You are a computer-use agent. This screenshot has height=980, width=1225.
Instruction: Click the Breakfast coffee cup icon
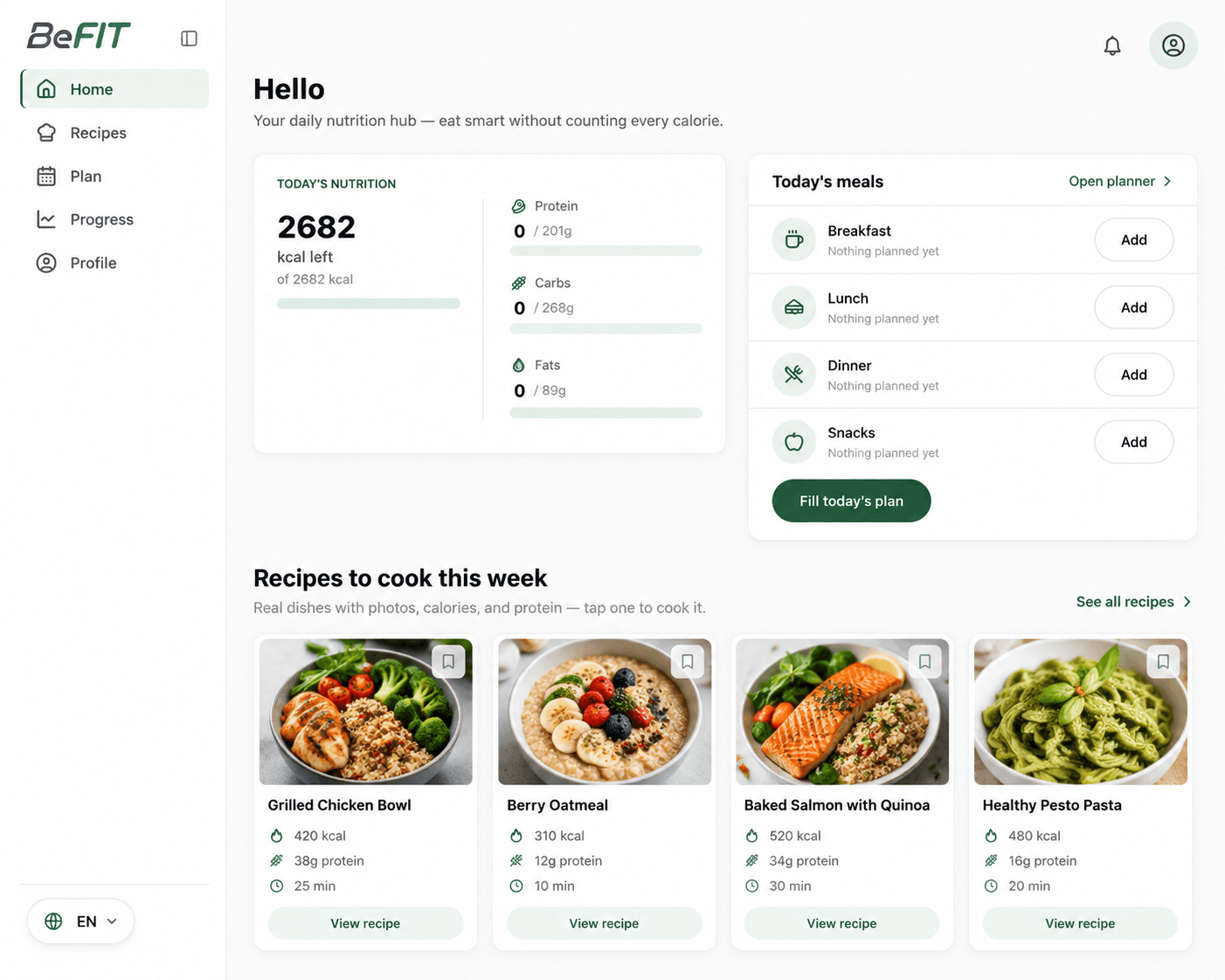(794, 239)
